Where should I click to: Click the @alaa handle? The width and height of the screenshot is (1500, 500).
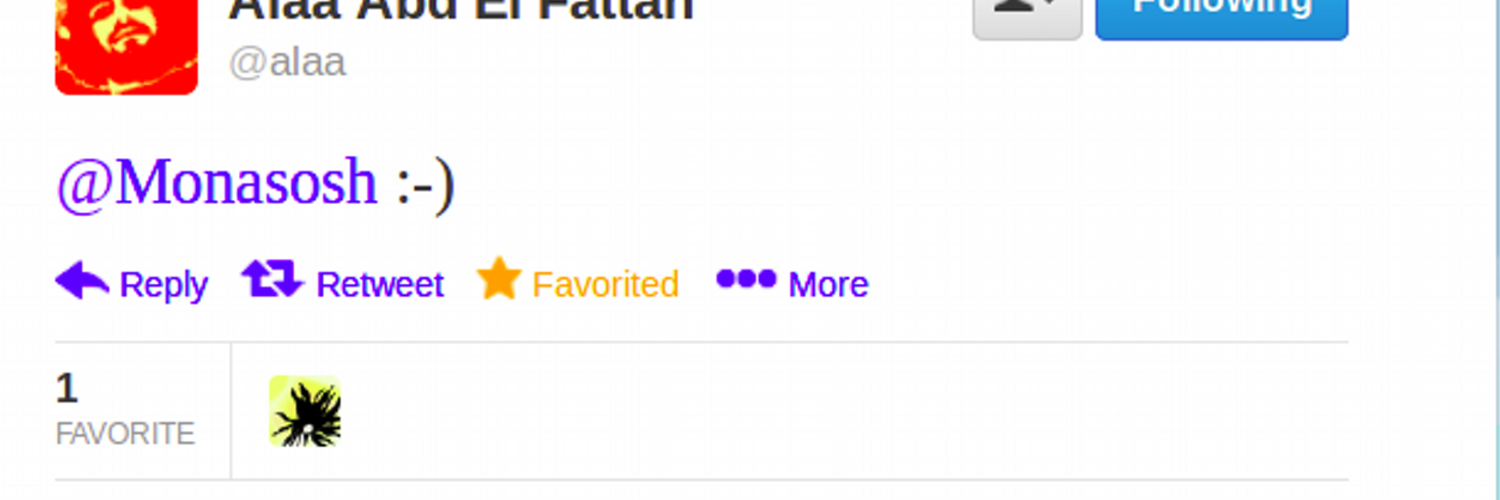coord(287,62)
